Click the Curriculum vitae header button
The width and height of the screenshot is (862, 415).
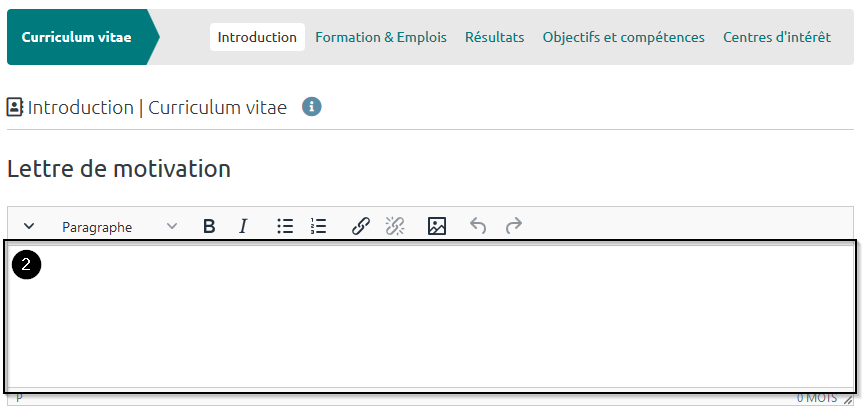coord(77,37)
